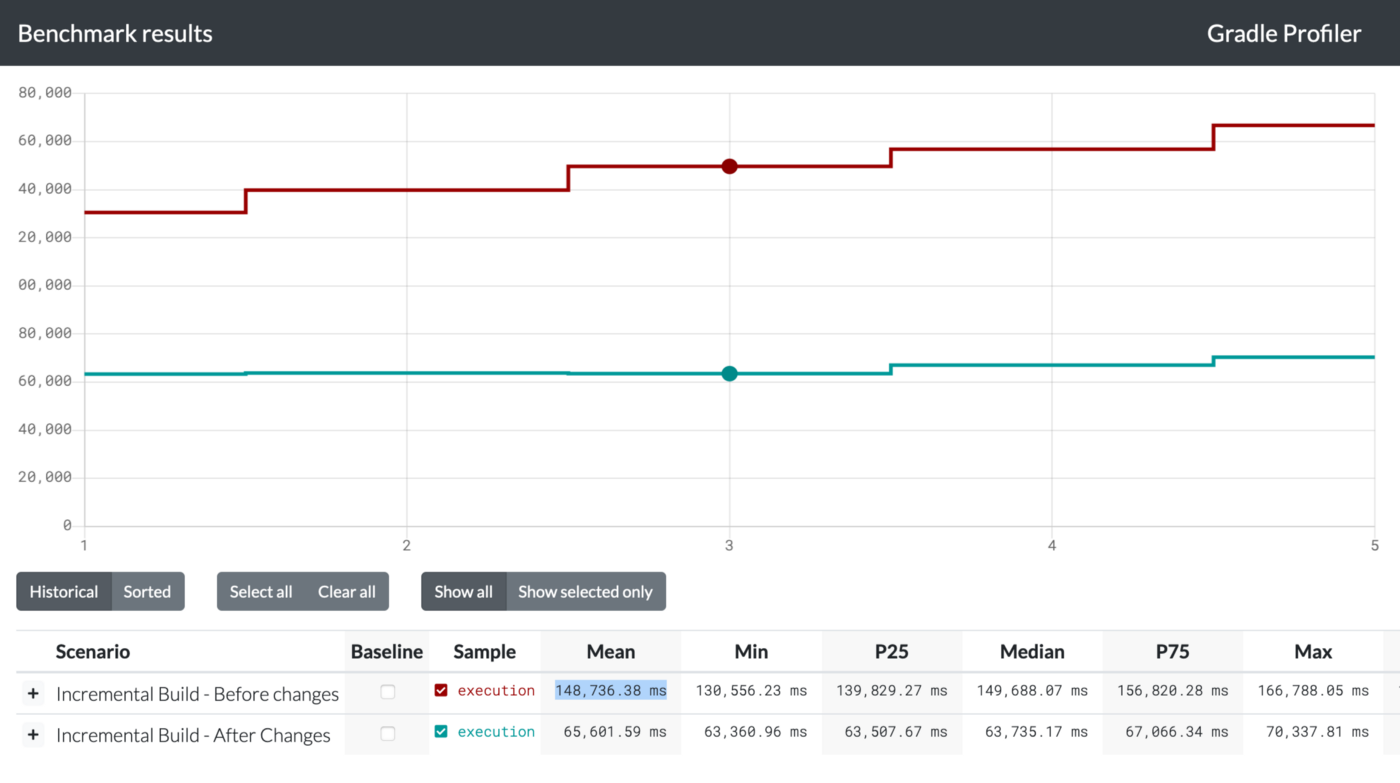Click the 139,829.27 ms P25 value
The height and width of the screenshot is (783, 1400).
(x=892, y=690)
